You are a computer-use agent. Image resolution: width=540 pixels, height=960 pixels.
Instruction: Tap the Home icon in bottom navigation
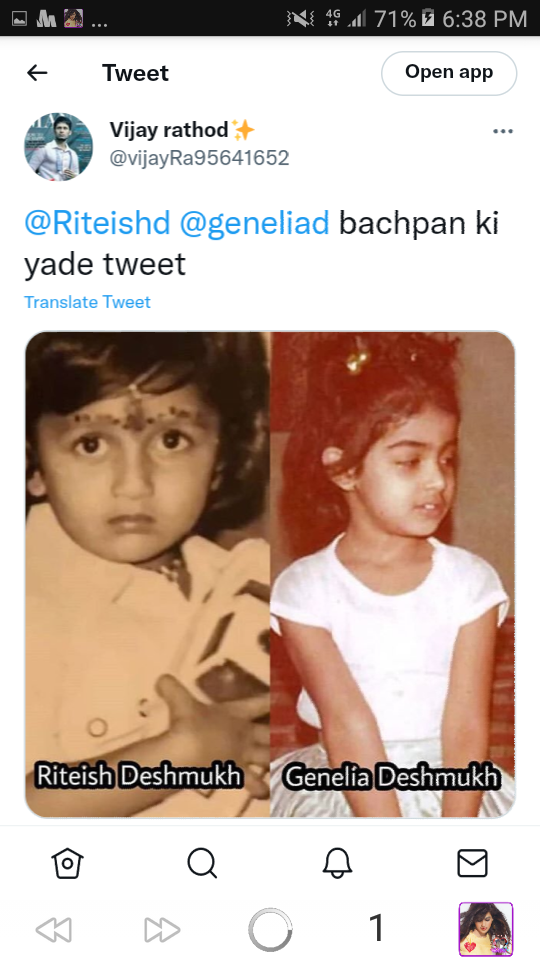(67, 863)
